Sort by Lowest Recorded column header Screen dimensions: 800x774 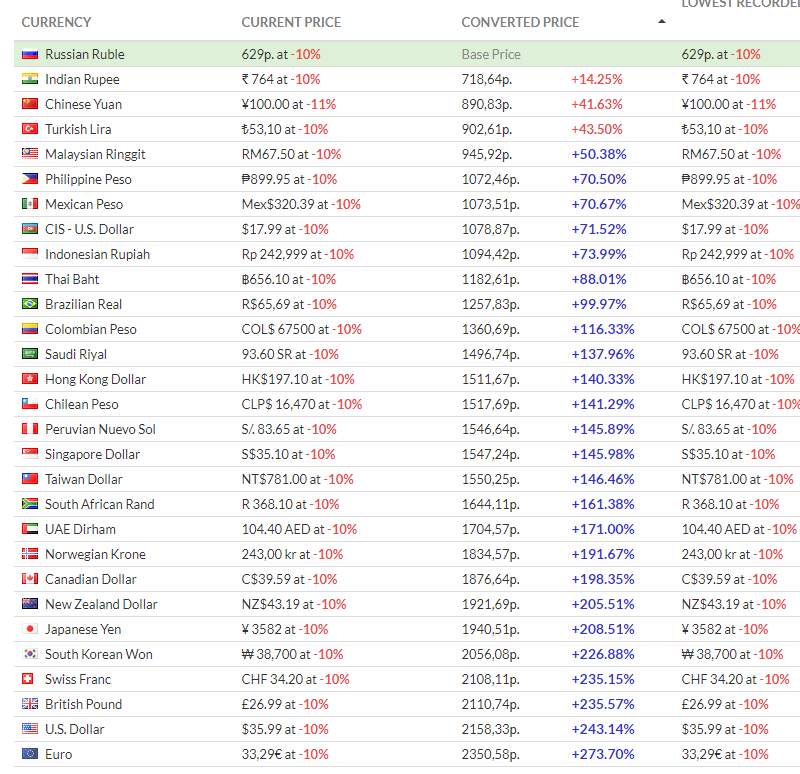740,5
